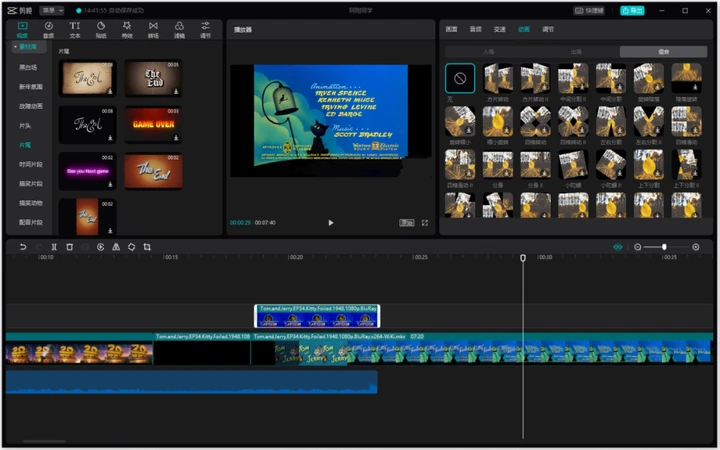Toggle the timeline preview eye icon
This screenshot has height=450, width=720.
click(x=617, y=247)
